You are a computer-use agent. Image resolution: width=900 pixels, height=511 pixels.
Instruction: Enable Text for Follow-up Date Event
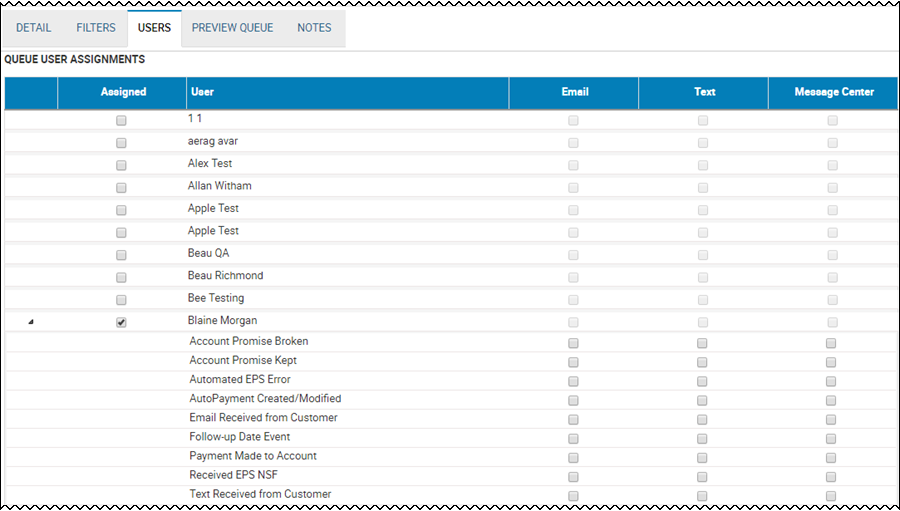pos(702,439)
